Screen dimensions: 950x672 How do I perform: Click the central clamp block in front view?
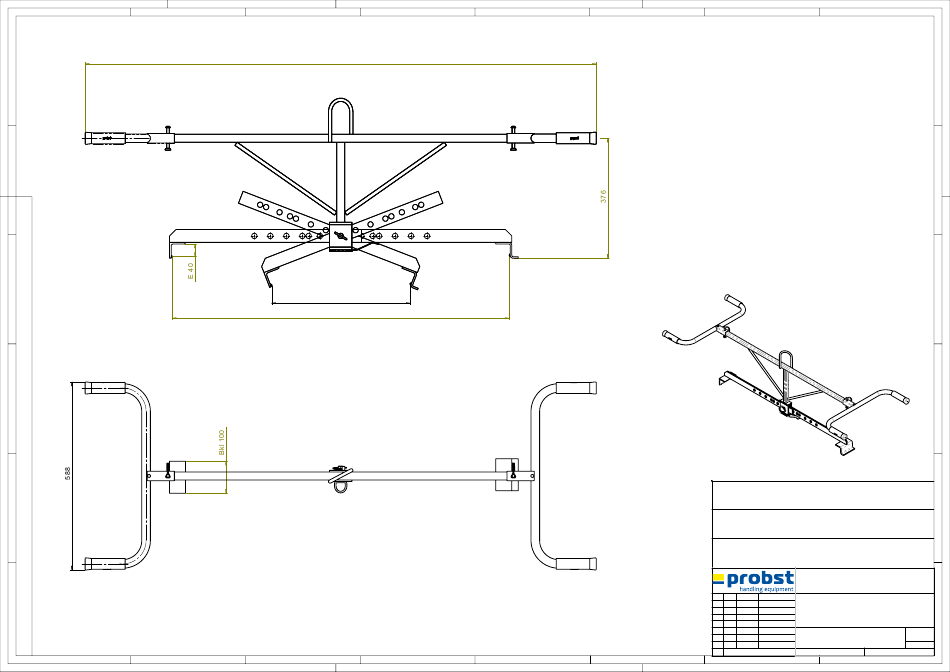pos(341,237)
